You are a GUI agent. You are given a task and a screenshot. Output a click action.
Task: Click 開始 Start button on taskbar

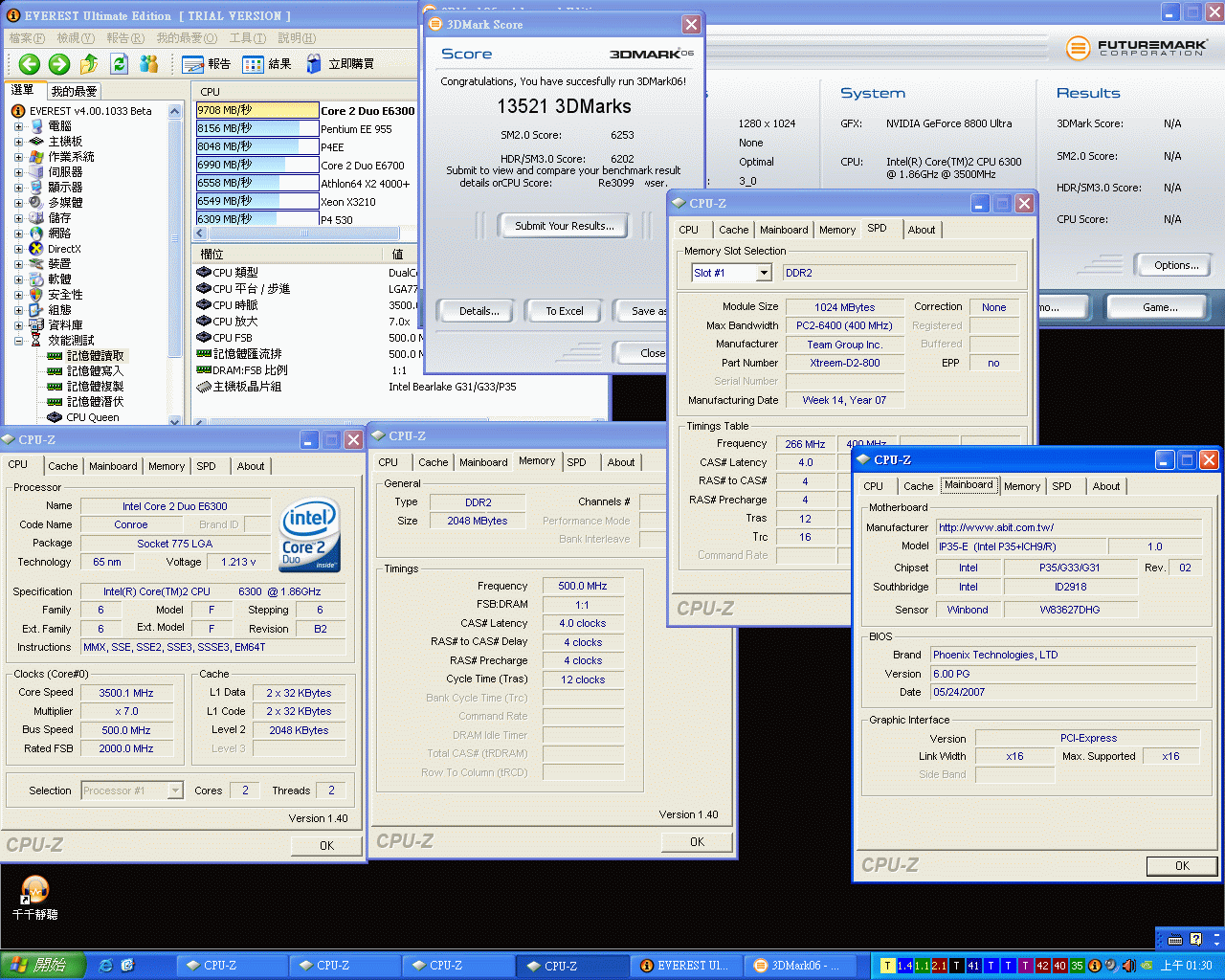point(43,966)
